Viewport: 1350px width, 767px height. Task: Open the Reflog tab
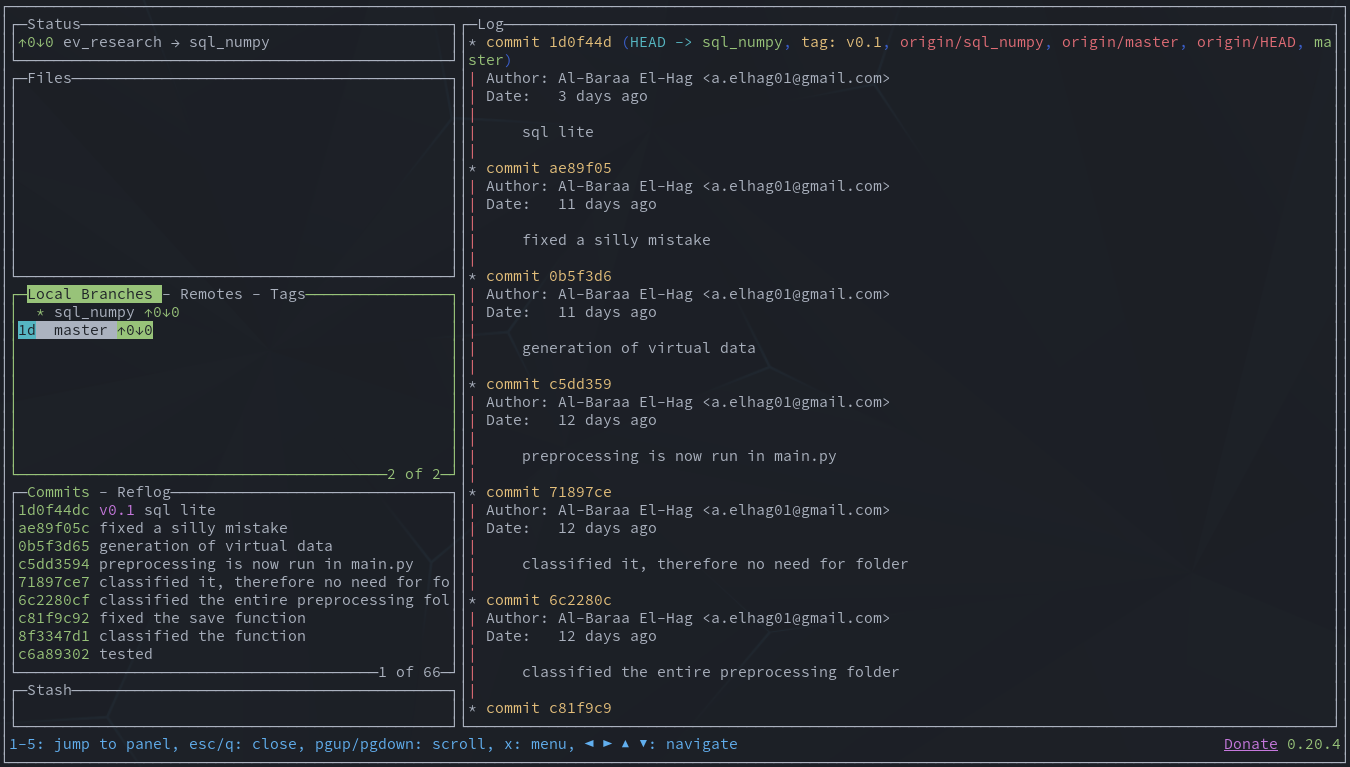coord(144,492)
